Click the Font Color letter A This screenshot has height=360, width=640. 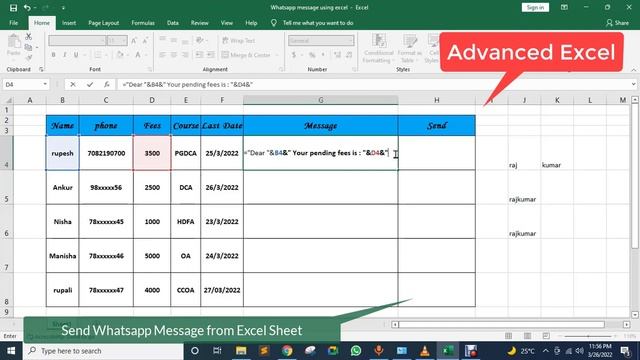[x=138, y=55]
